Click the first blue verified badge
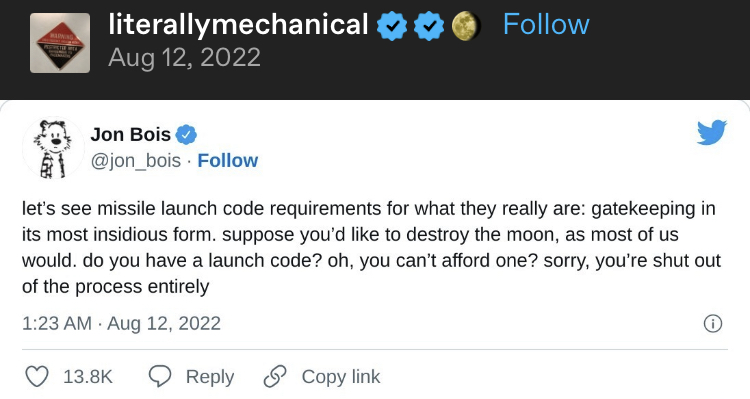The height and width of the screenshot is (399, 750). 392,26
